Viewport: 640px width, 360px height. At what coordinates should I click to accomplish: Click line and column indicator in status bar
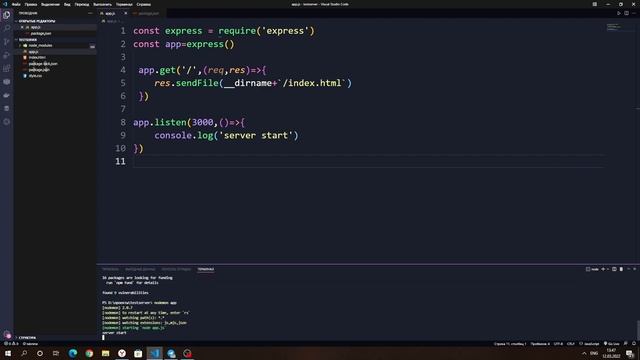510,344
